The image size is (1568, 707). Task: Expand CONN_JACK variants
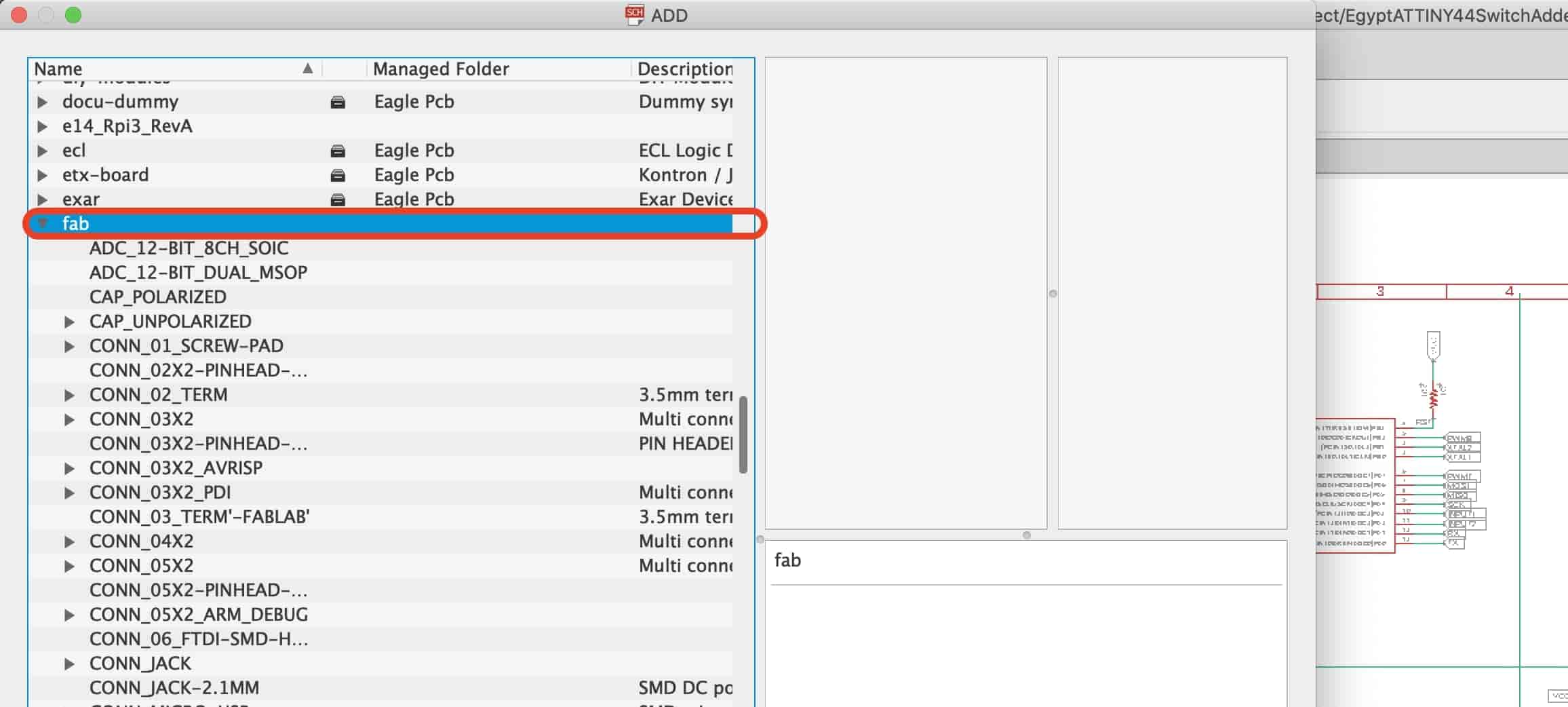coord(69,664)
